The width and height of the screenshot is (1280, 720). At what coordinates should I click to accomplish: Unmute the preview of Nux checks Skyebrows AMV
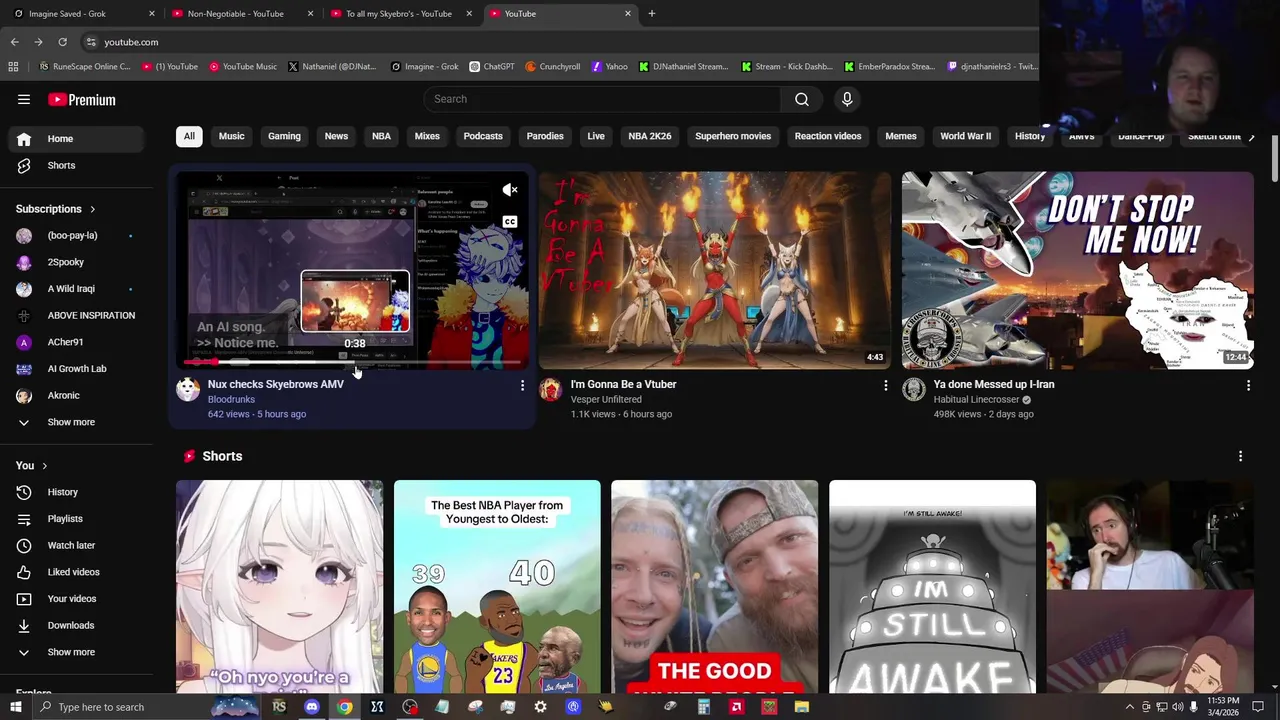[x=510, y=190]
